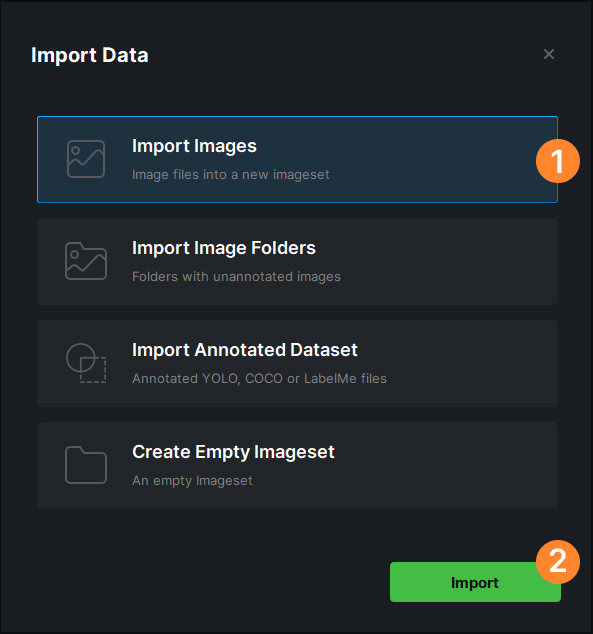This screenshot has height=634, width=593.
Task: Click the annotation shapes icon beside Import Annotated Dataset
Action: (x=86, y=363)
